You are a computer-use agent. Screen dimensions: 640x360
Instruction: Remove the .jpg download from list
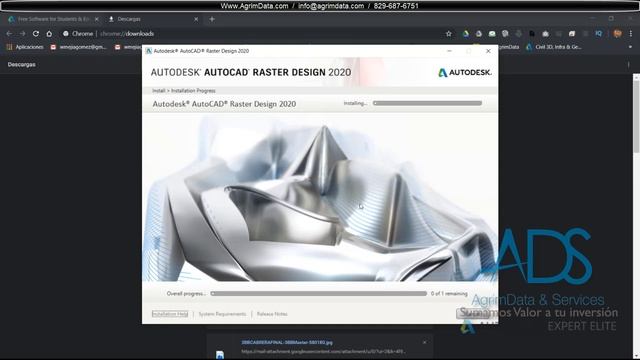424,342
